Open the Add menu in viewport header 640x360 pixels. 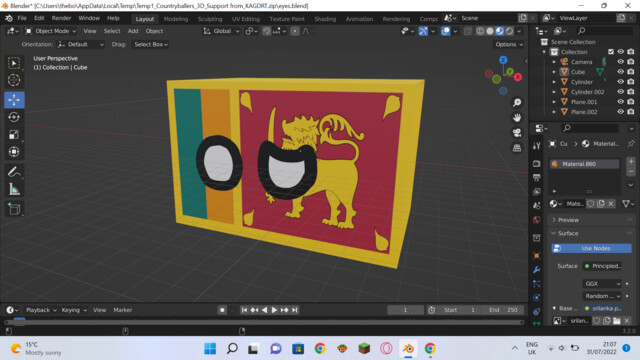133,31
